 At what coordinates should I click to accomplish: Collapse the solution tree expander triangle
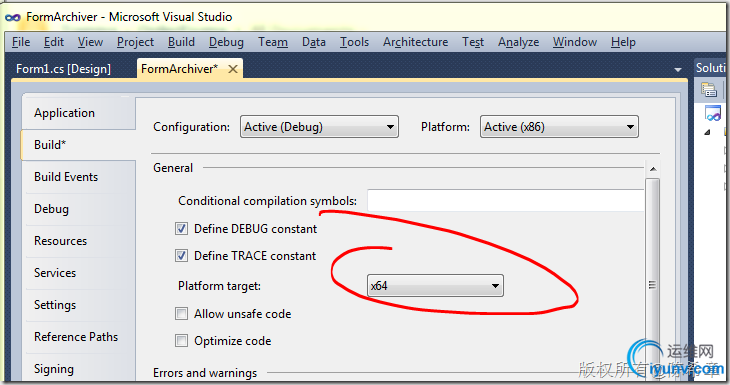point(707,133)
